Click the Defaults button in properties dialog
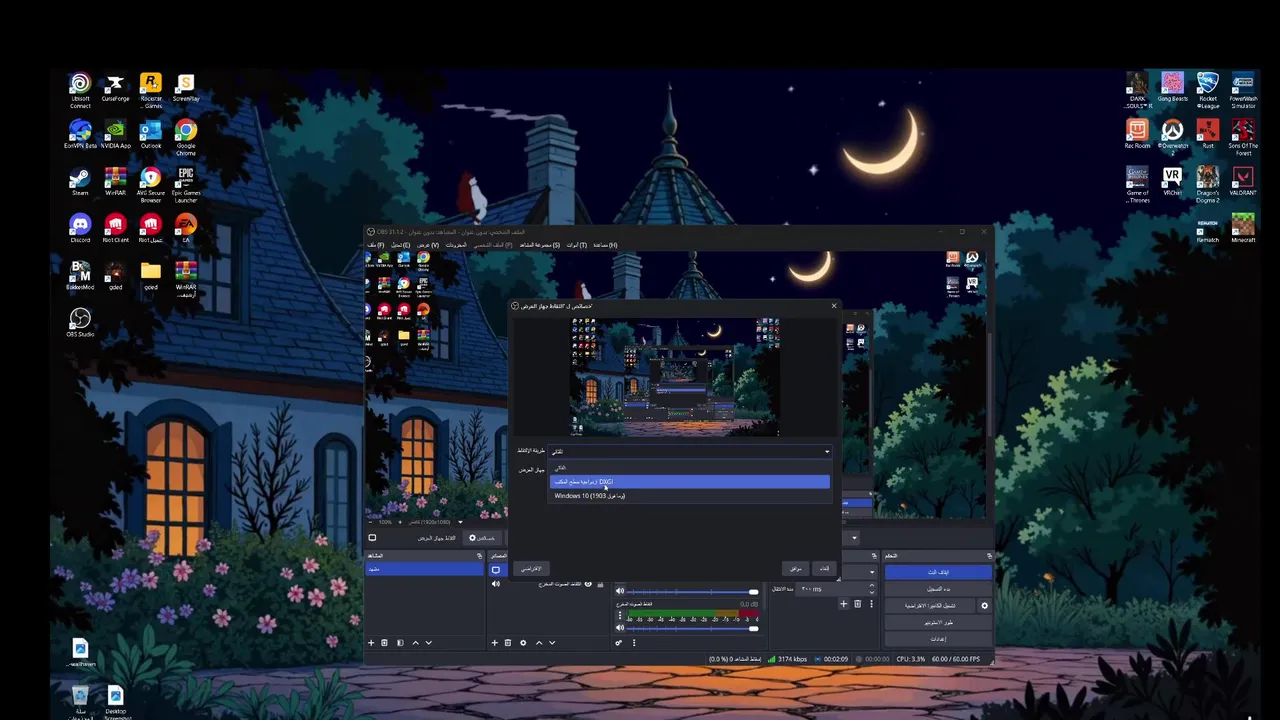This screenshot has width=1280, height=720. coord(531,568)
